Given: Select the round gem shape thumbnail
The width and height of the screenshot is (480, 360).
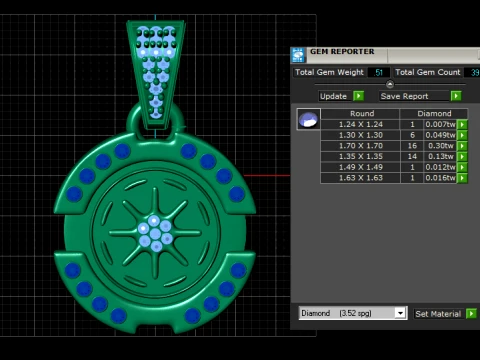Looking at the screenshot, I should point(308,119).
